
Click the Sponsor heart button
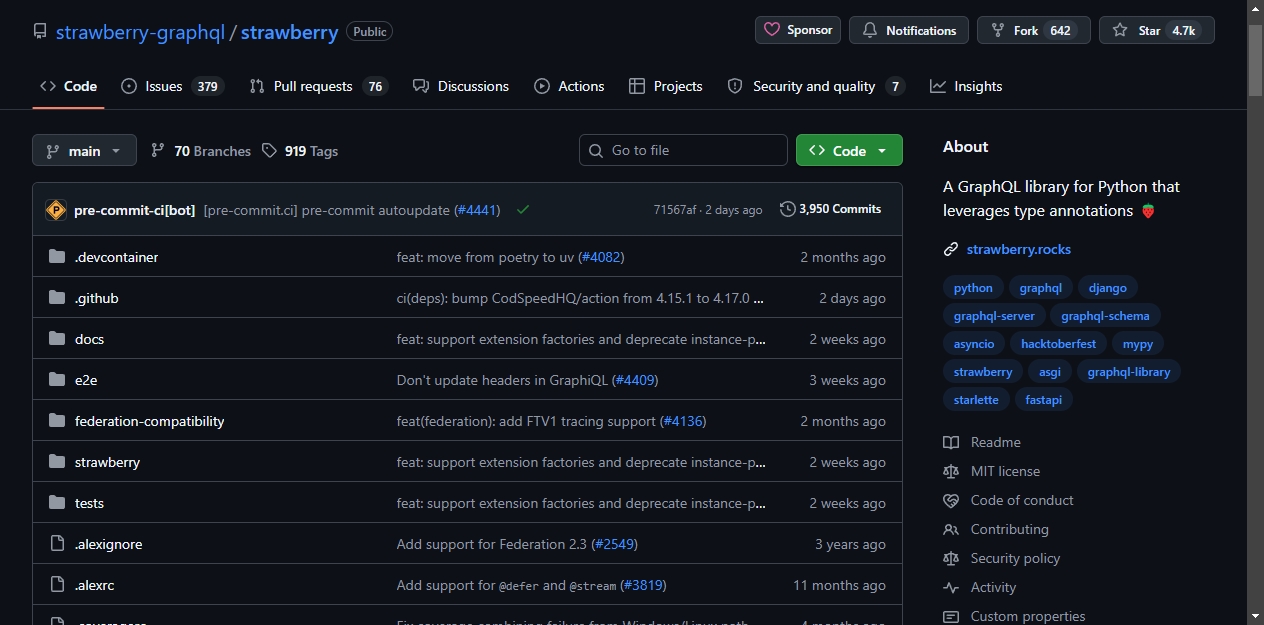(798, 30)
